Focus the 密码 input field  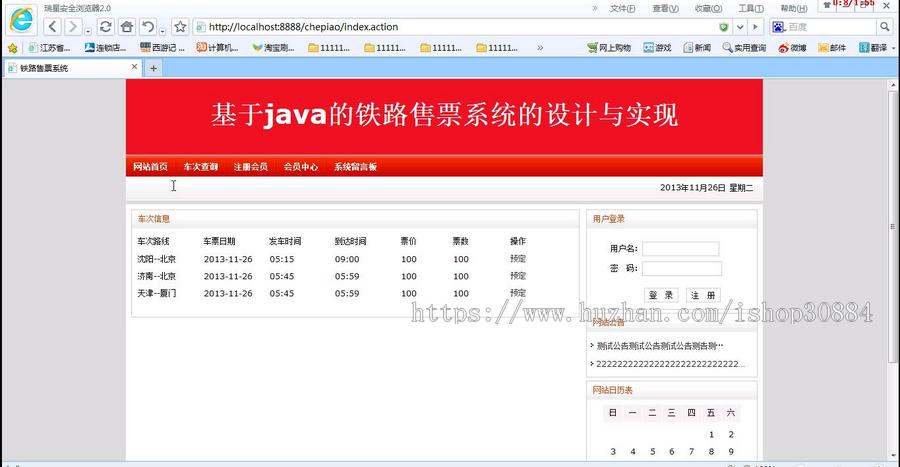pyautogui.click(x=682, y=268)
